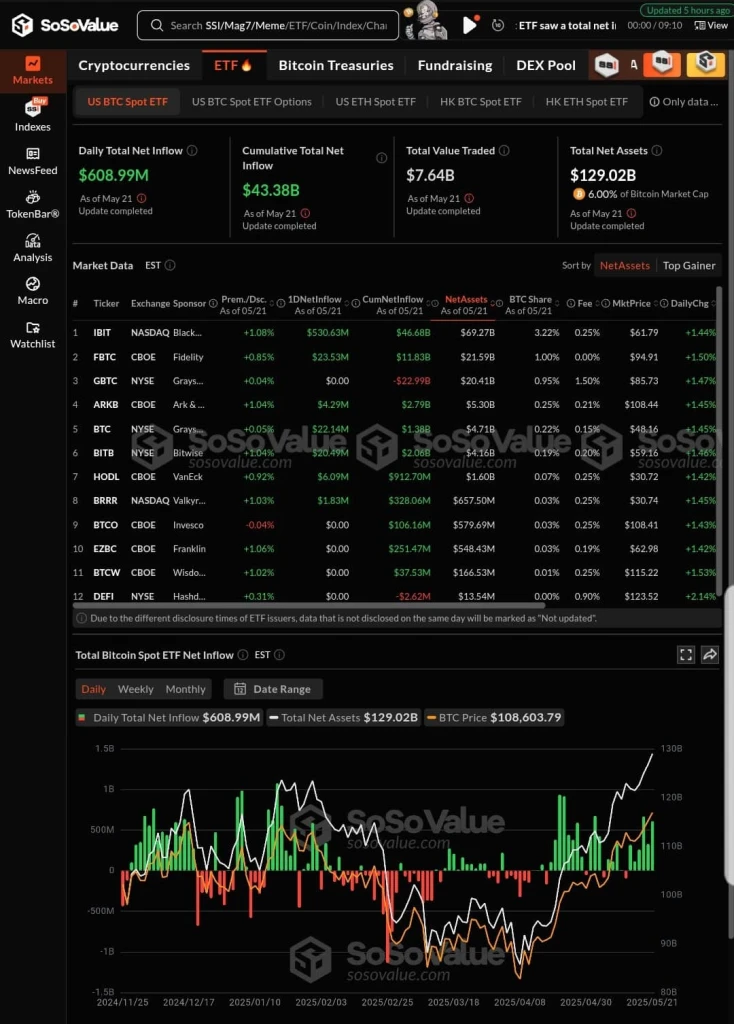Select HK BTC Spot ETF subtab
734x1024 pixels.
(x=481, y=102)
